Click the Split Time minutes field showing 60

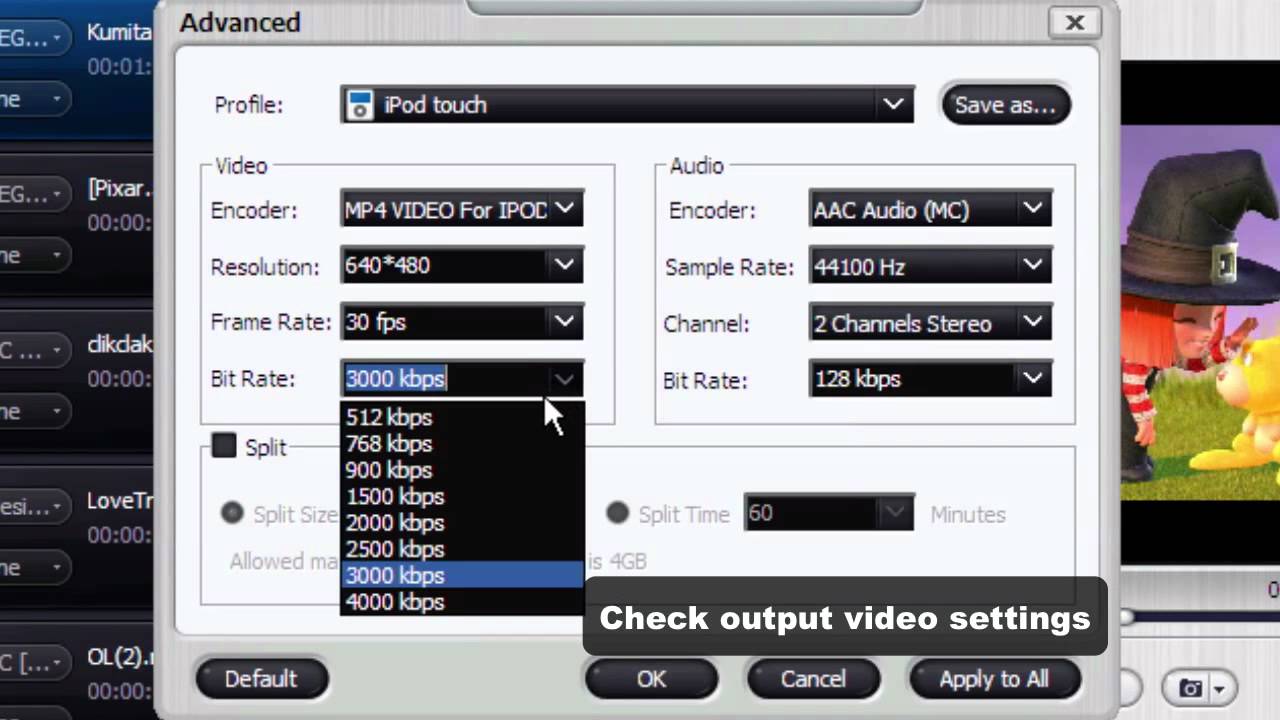click(x=829, y=513)
